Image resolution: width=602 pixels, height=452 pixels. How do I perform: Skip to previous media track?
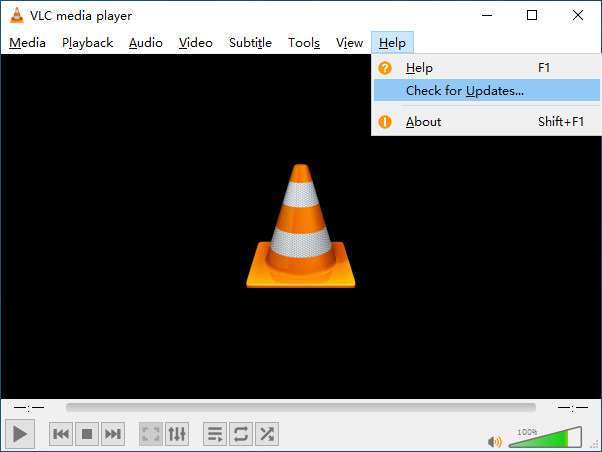pos(61,434)
